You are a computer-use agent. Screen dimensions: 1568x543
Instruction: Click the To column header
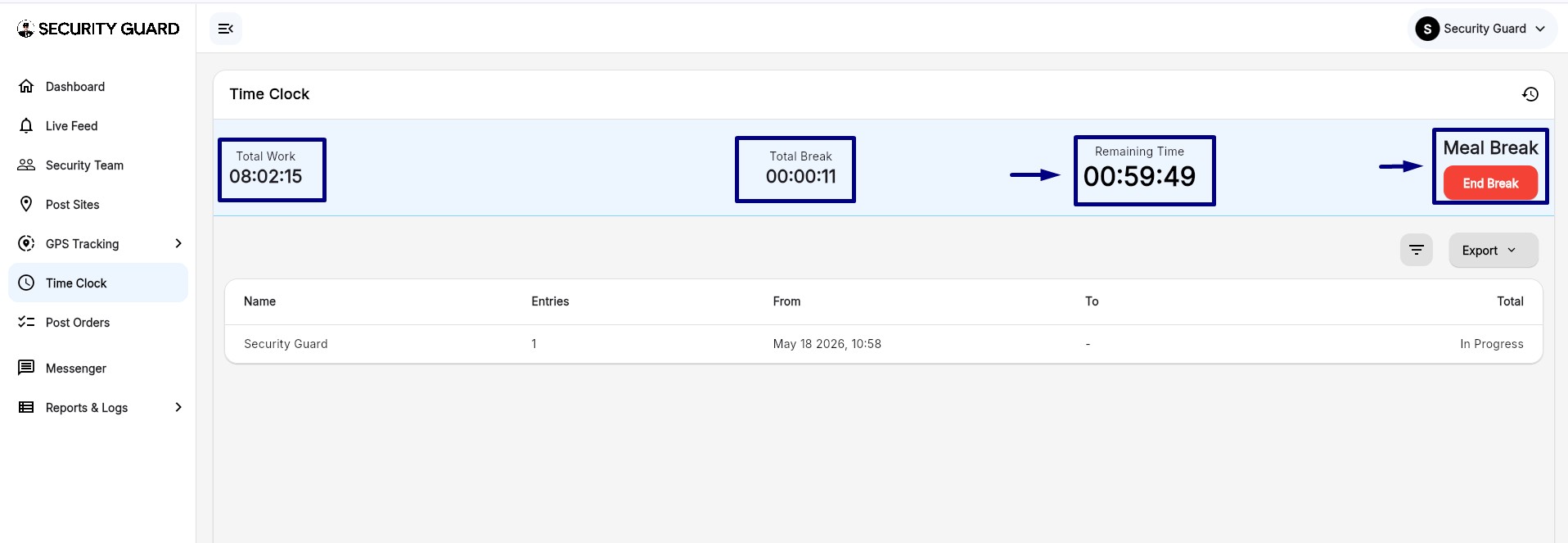coord(1092,301)
